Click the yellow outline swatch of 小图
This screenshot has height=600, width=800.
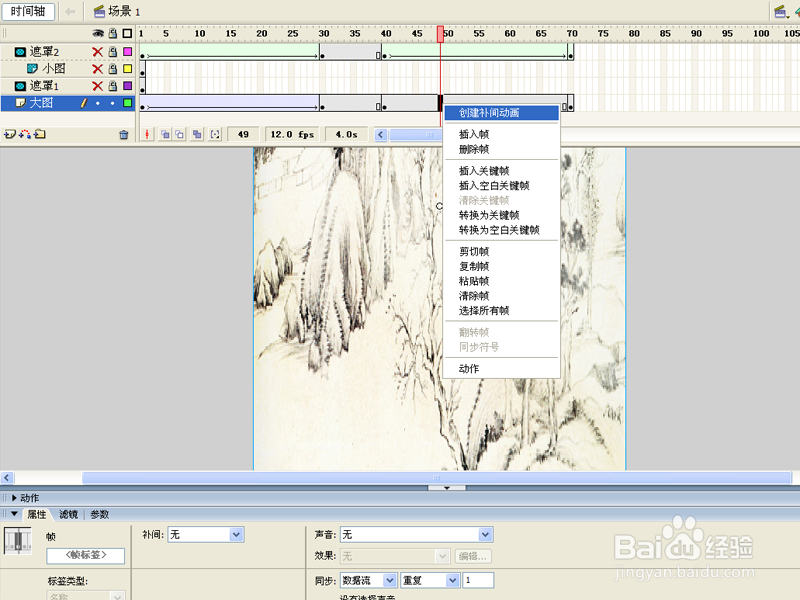[128, 68]
